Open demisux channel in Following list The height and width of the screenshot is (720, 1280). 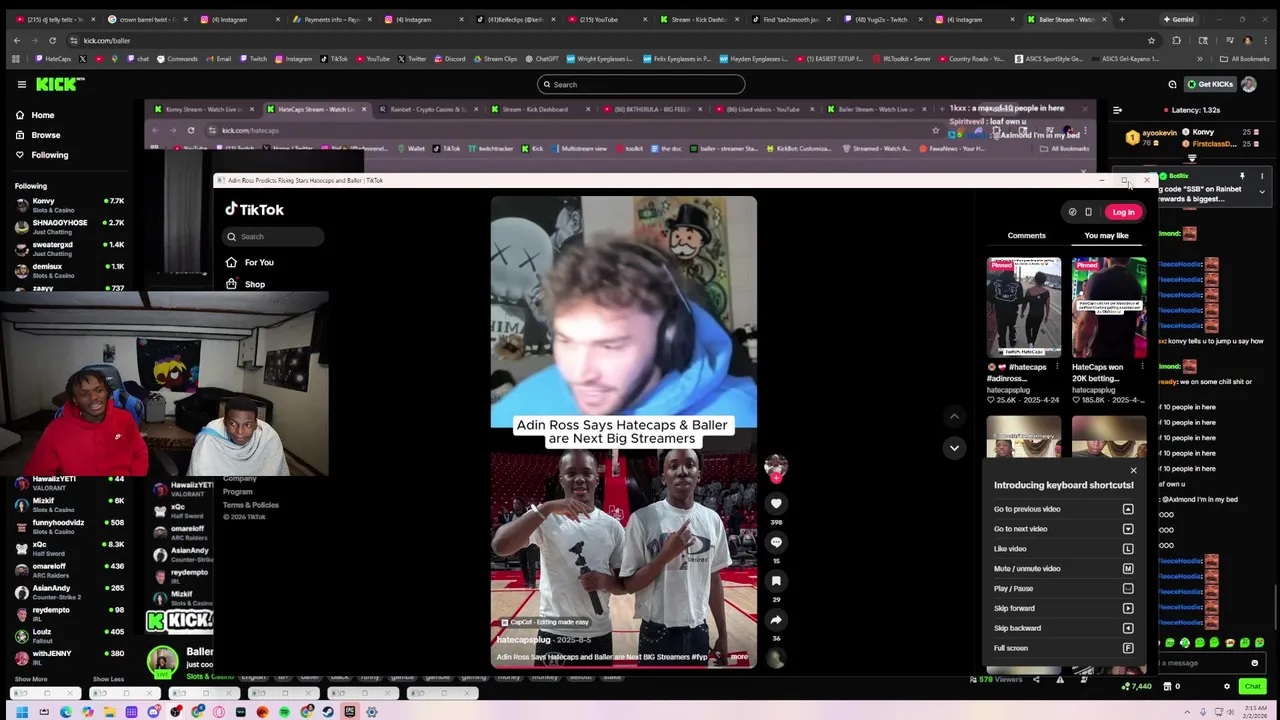pos(68,271)
